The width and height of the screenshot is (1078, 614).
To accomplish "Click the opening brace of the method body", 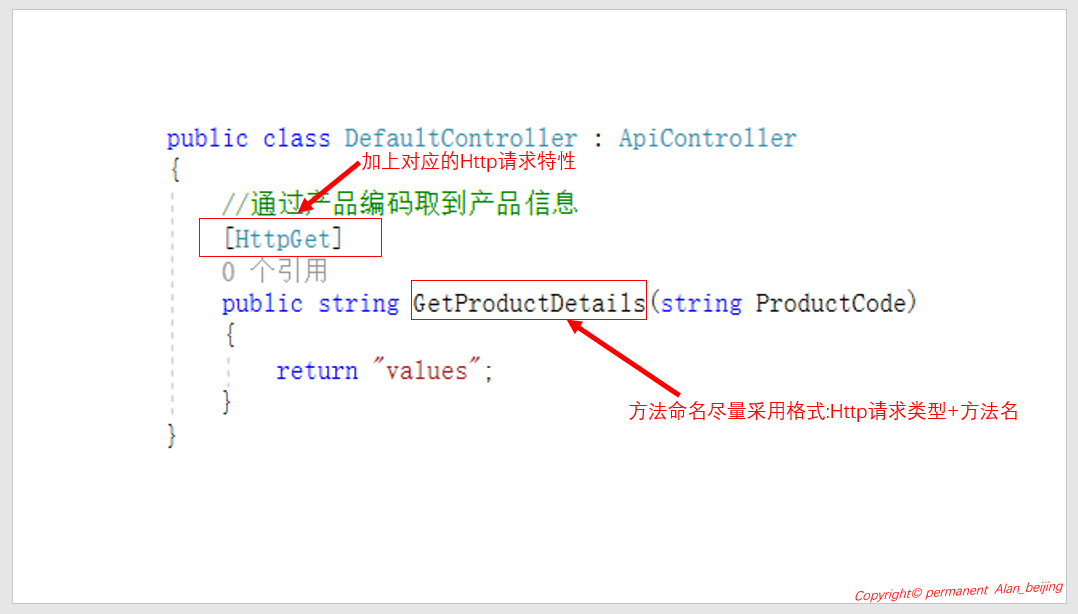I will point(230,335).
